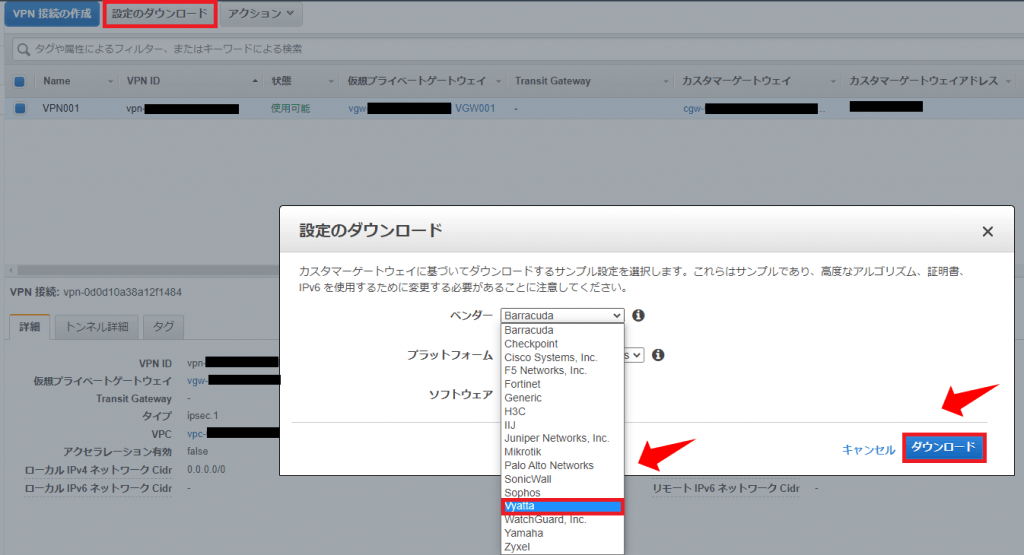Open the vpc- link in details panel
Viewport: 1024px width, 555px height.
[196, 434]
